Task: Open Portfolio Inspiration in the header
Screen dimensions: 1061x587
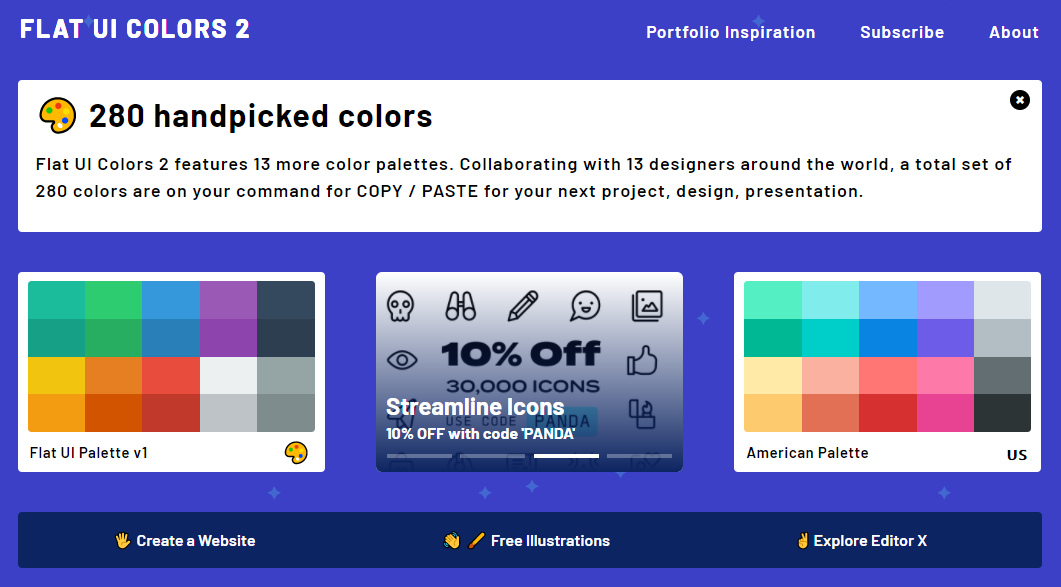Action: (x=730, y=32)
